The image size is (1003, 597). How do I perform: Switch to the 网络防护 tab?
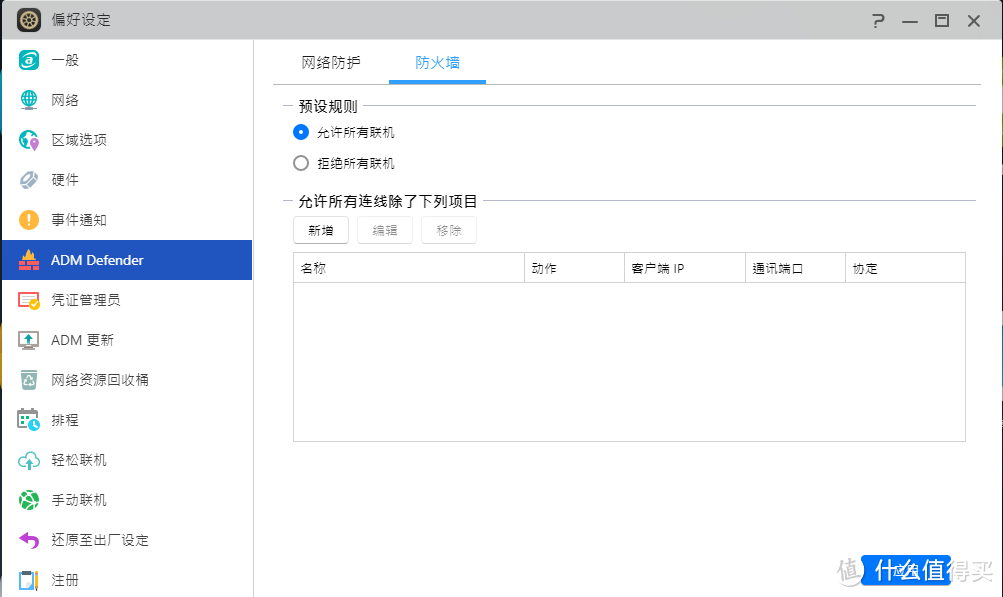(x=331, y=63)
